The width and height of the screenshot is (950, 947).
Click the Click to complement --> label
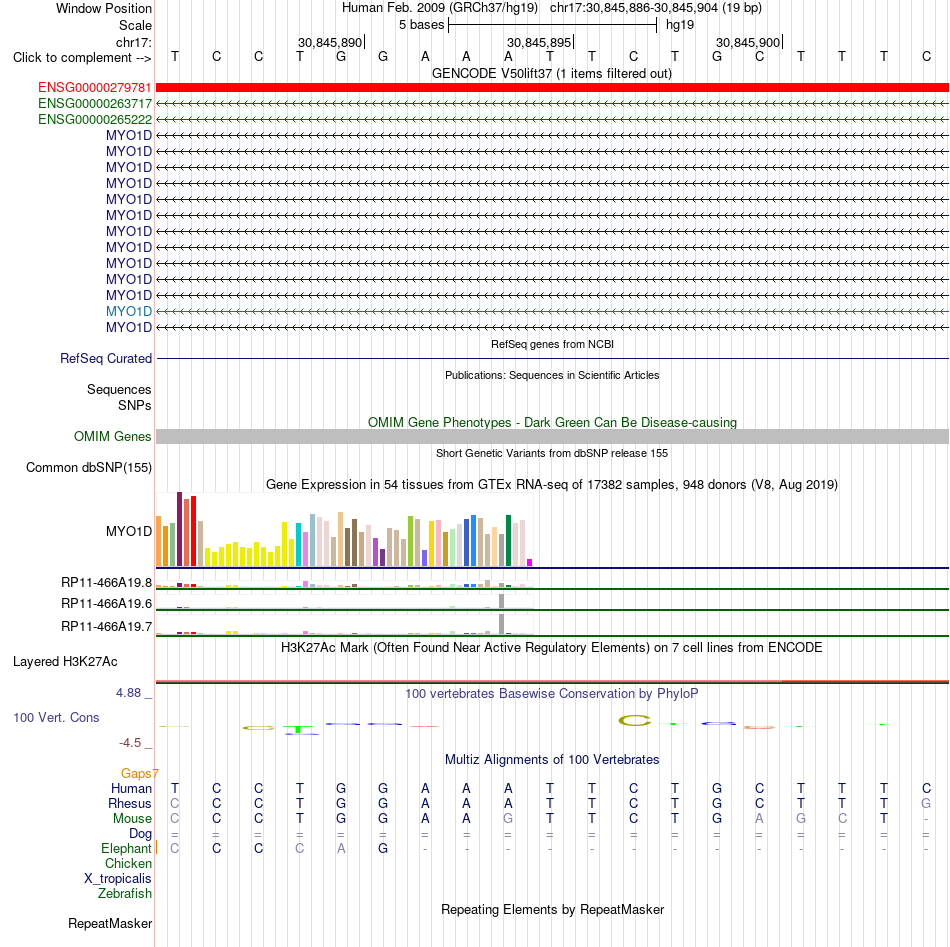click(82, 58)
